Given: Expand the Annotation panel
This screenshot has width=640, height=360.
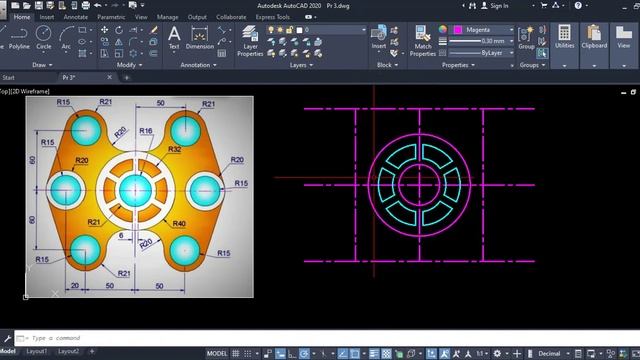Looking at the screenshot, I should point(198,65).
